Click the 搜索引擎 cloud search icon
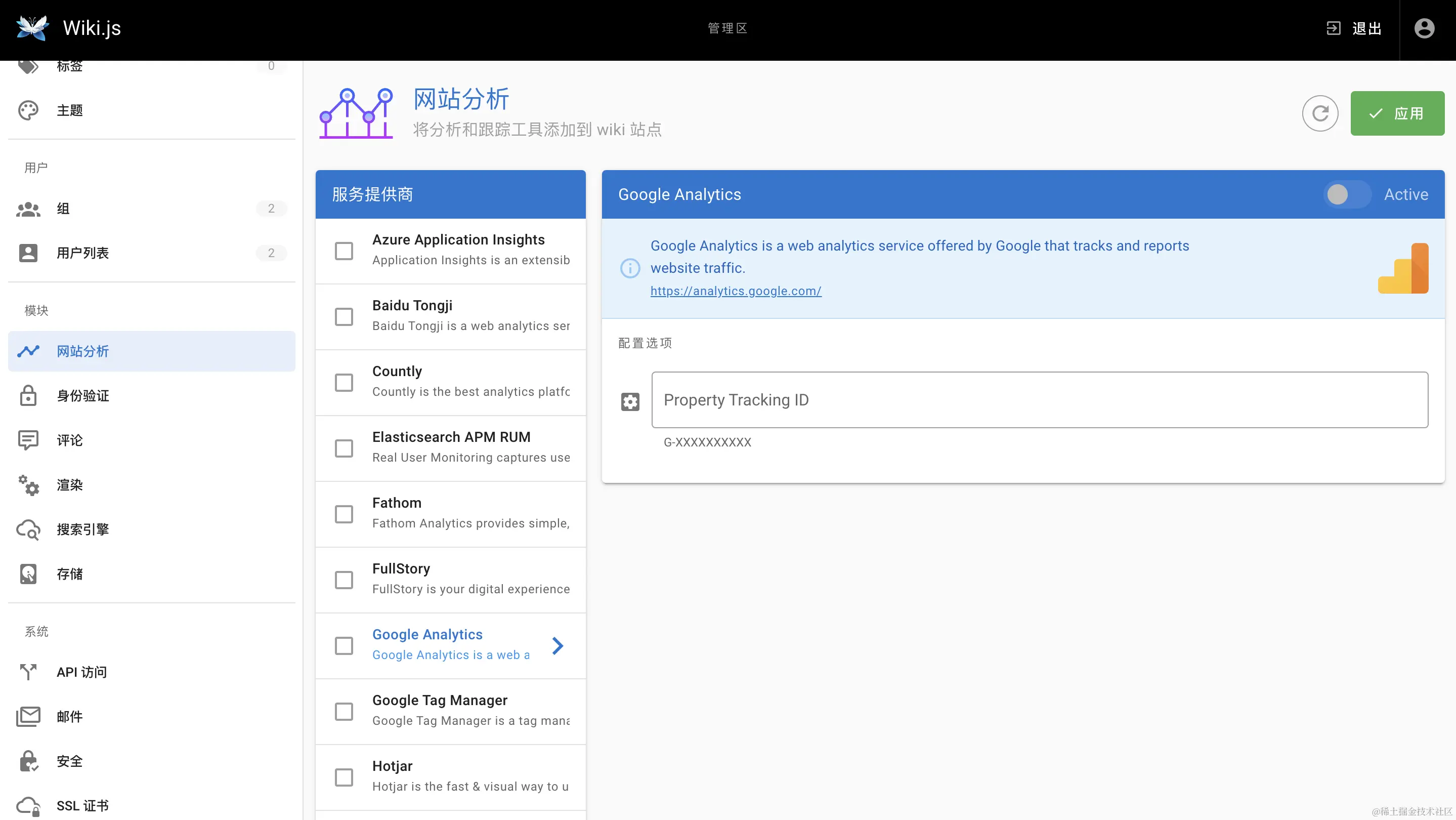Screen dimensions: 1456x820 click(28, 529)
